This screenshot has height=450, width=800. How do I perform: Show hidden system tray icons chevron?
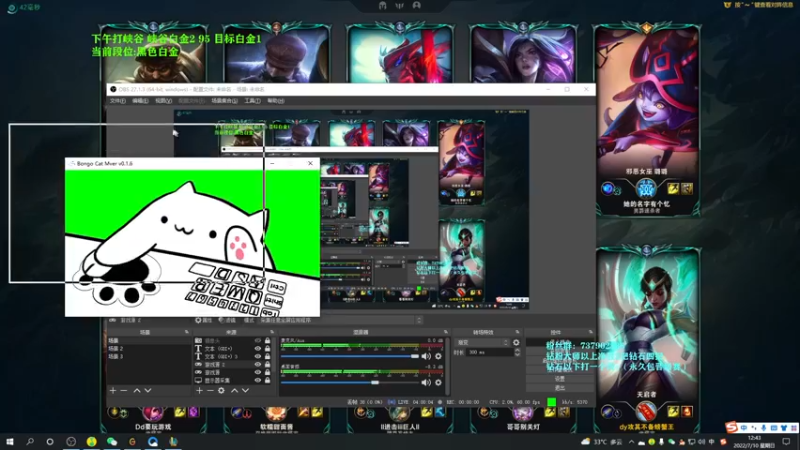(631, 442)
